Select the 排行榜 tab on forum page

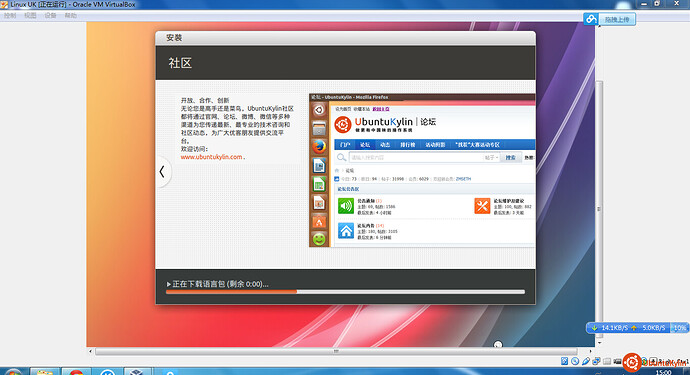click(407, 144)
